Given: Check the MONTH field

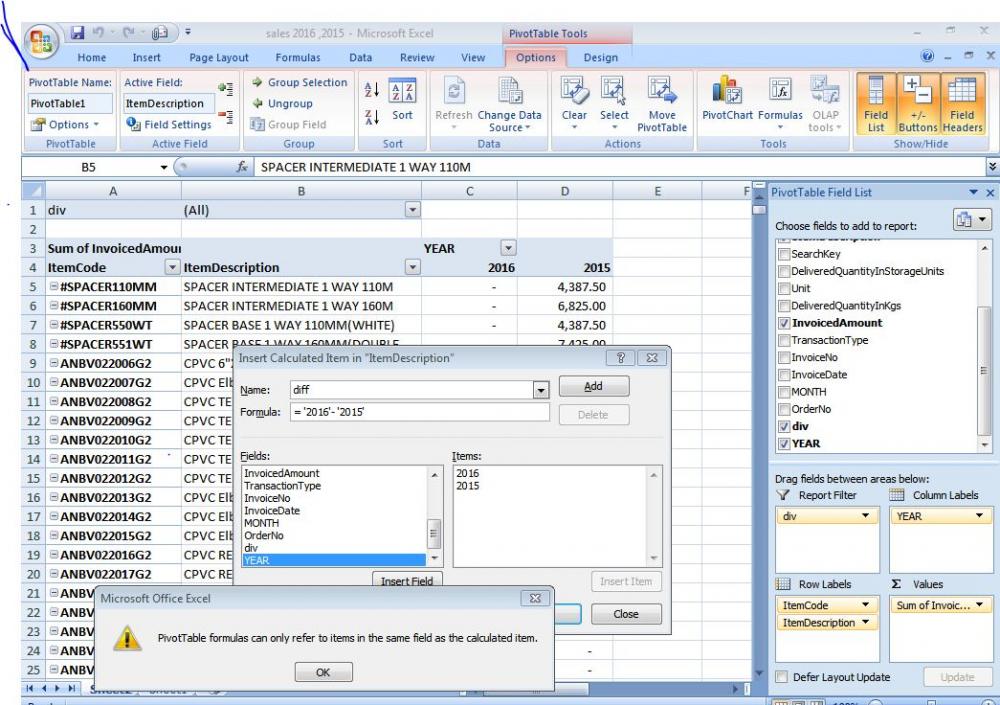Looking at the screenshot, I should click(x=784, y=392).
